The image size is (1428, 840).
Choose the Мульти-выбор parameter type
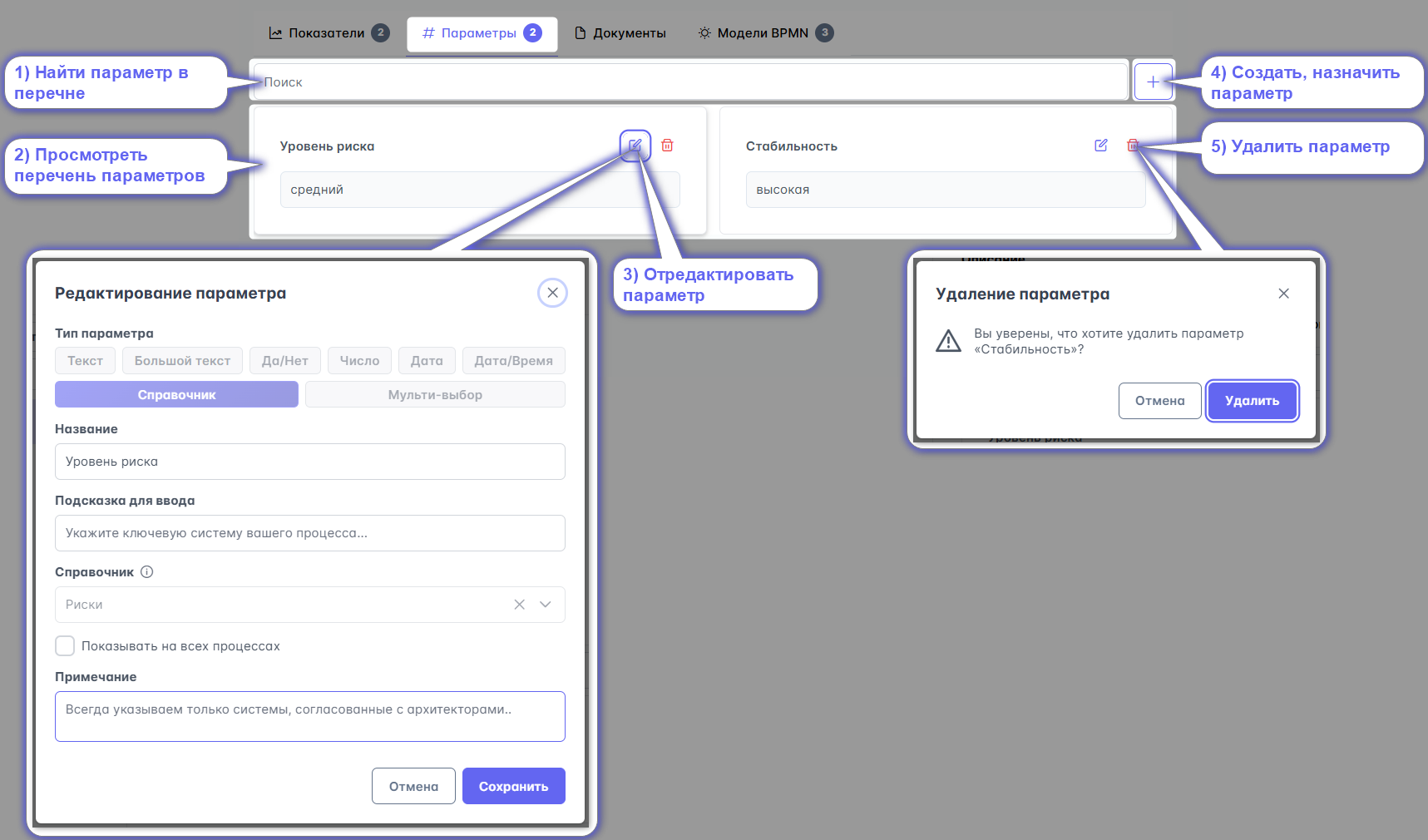(x=435, y=395)
